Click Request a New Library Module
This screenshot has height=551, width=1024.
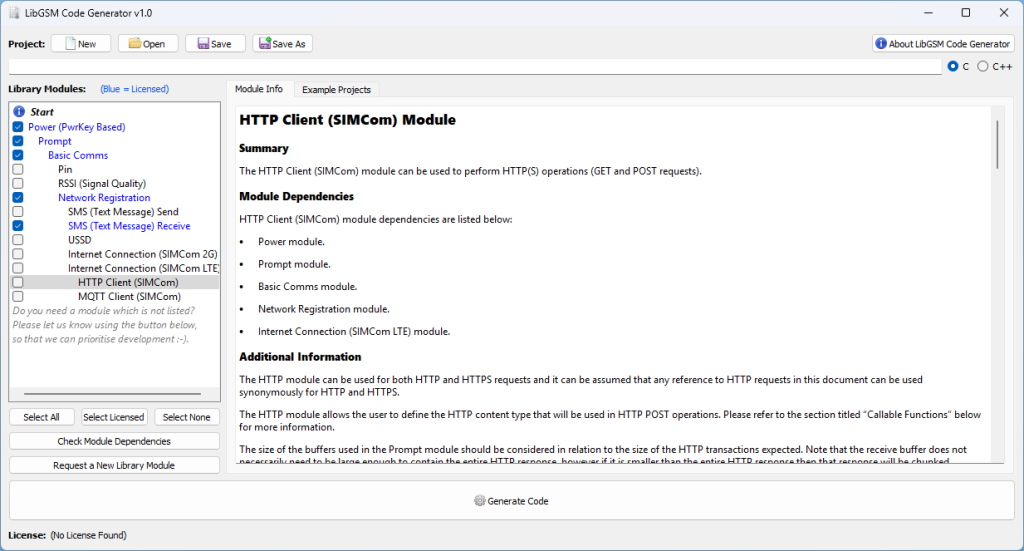click(x=114, y=465)
